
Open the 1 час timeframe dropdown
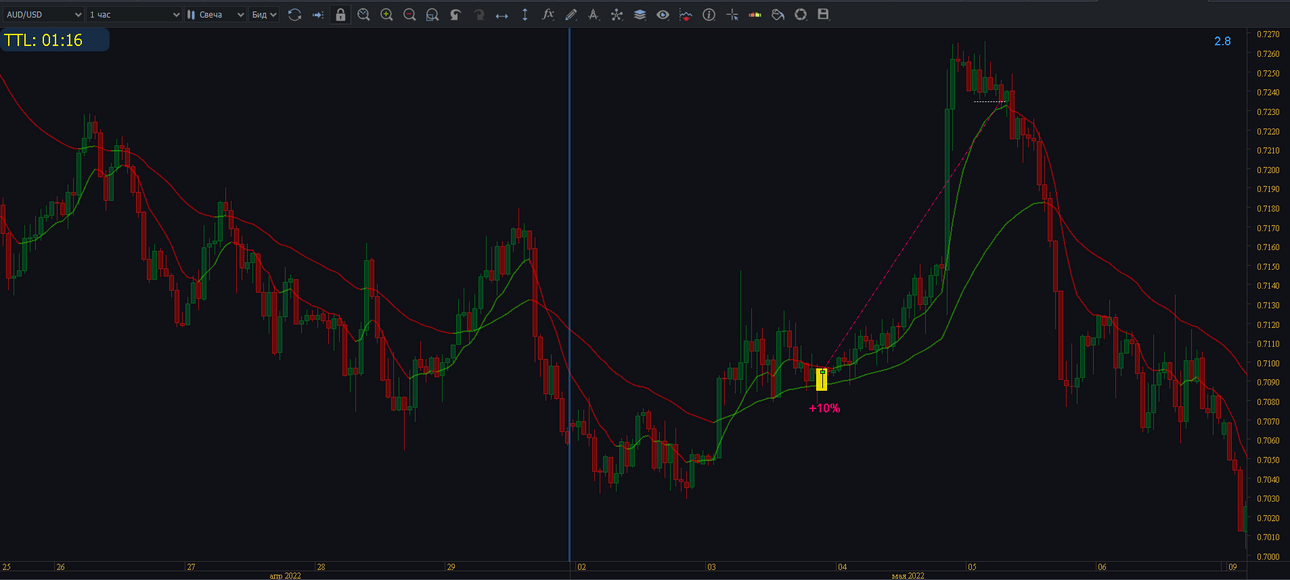point(135,15)
